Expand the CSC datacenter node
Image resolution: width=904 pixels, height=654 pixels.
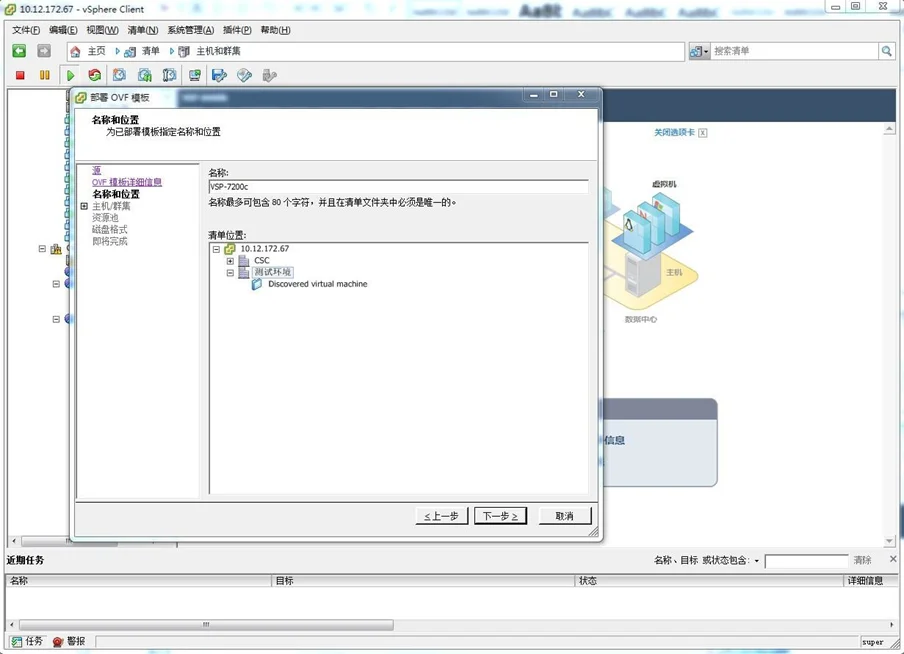point(230,261)
